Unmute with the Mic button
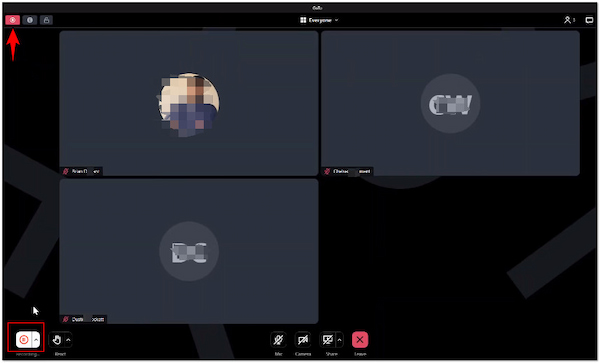 (x=279, y=339)
